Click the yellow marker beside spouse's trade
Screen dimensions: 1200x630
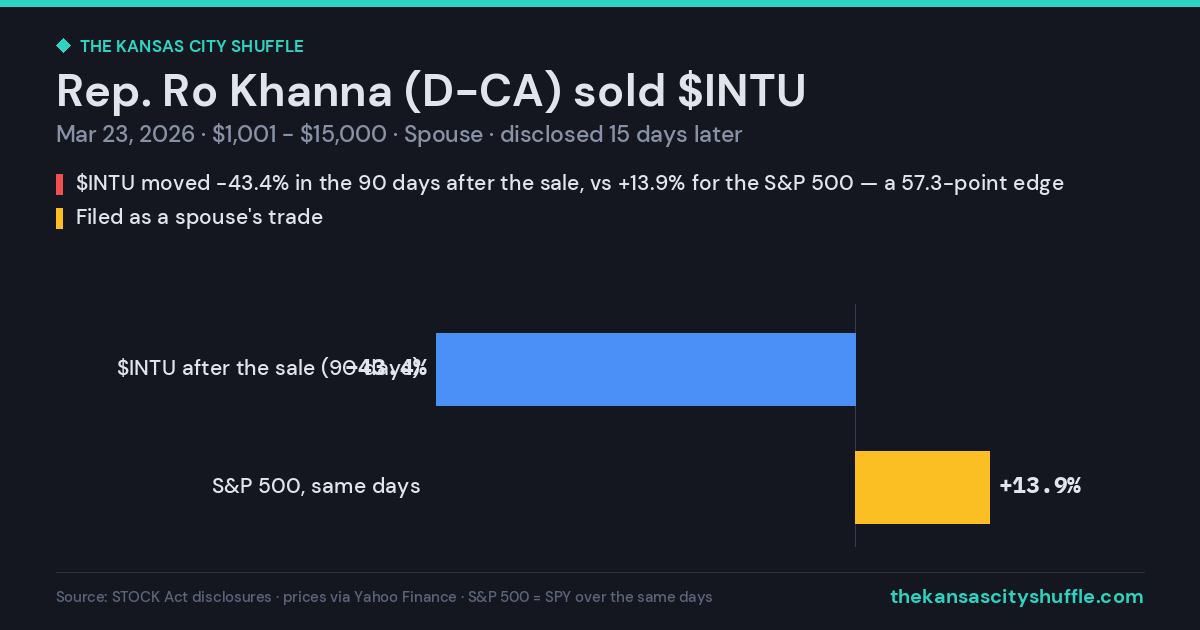[x=59, y=218]
